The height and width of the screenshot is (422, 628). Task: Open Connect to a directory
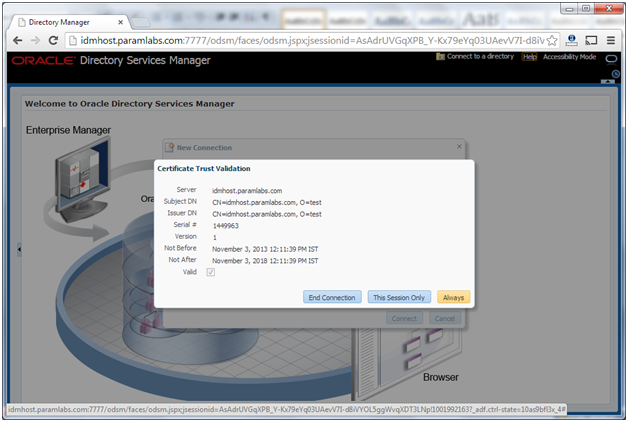click(480, 56)
